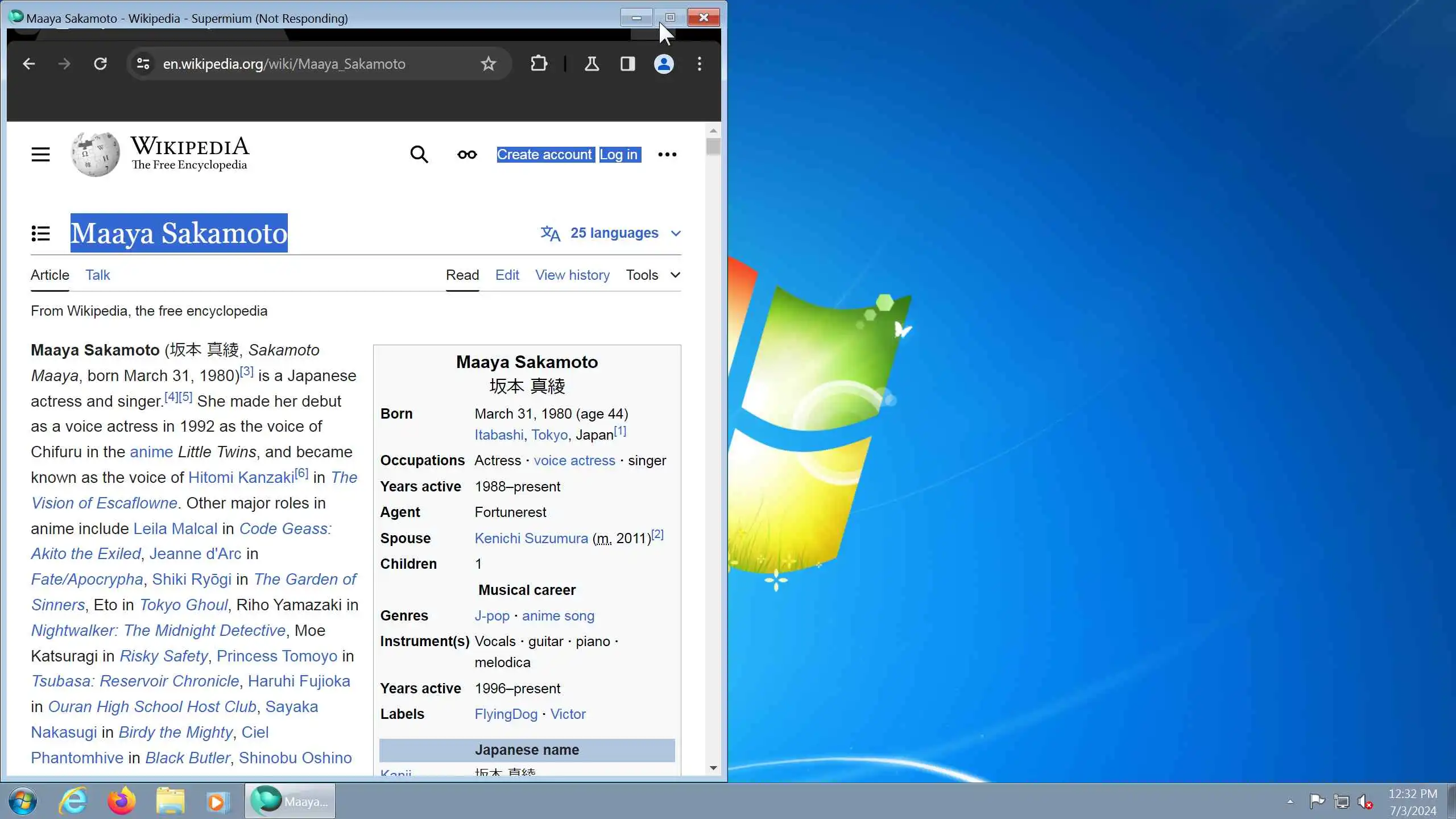
Task: Open the Chrome Labs flask icon
Action: (x=591, y=64)
